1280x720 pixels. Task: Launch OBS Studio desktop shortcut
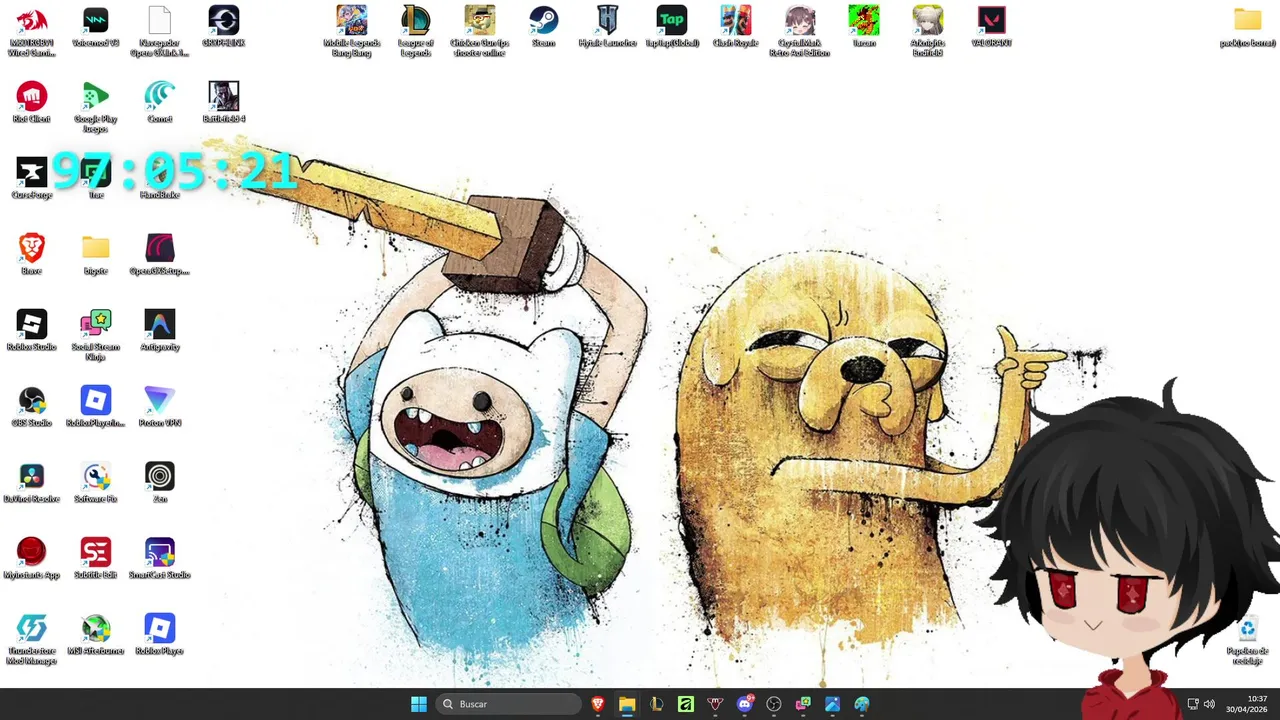click(31, 408)
